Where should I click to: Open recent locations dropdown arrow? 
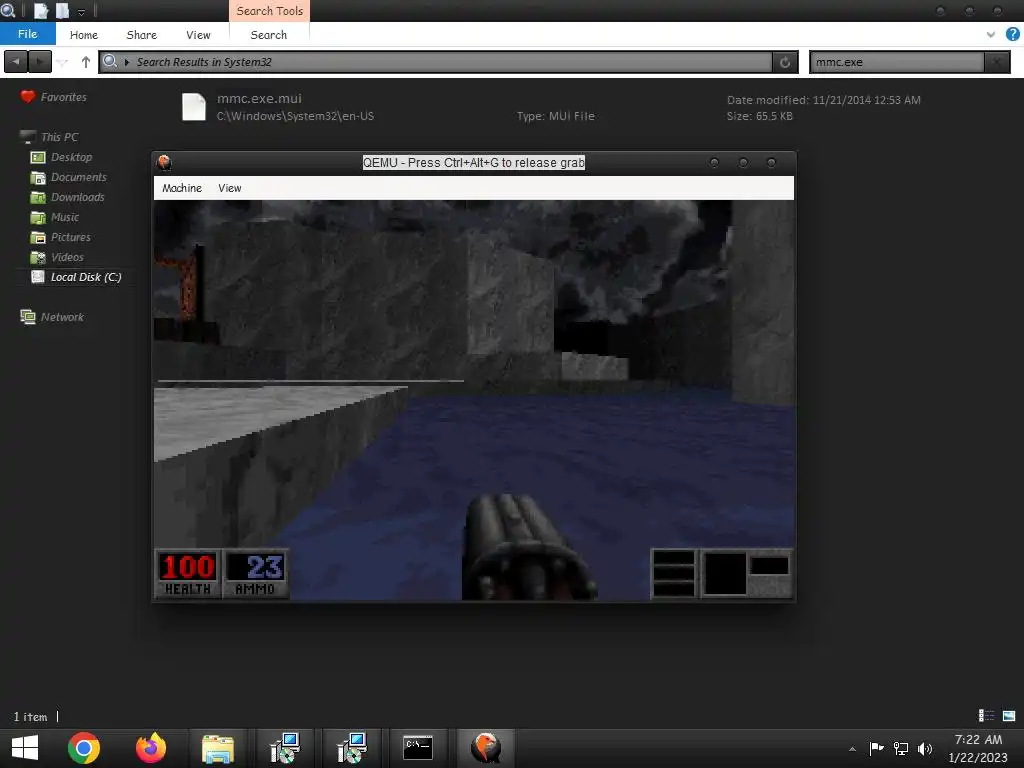(63, 62)
